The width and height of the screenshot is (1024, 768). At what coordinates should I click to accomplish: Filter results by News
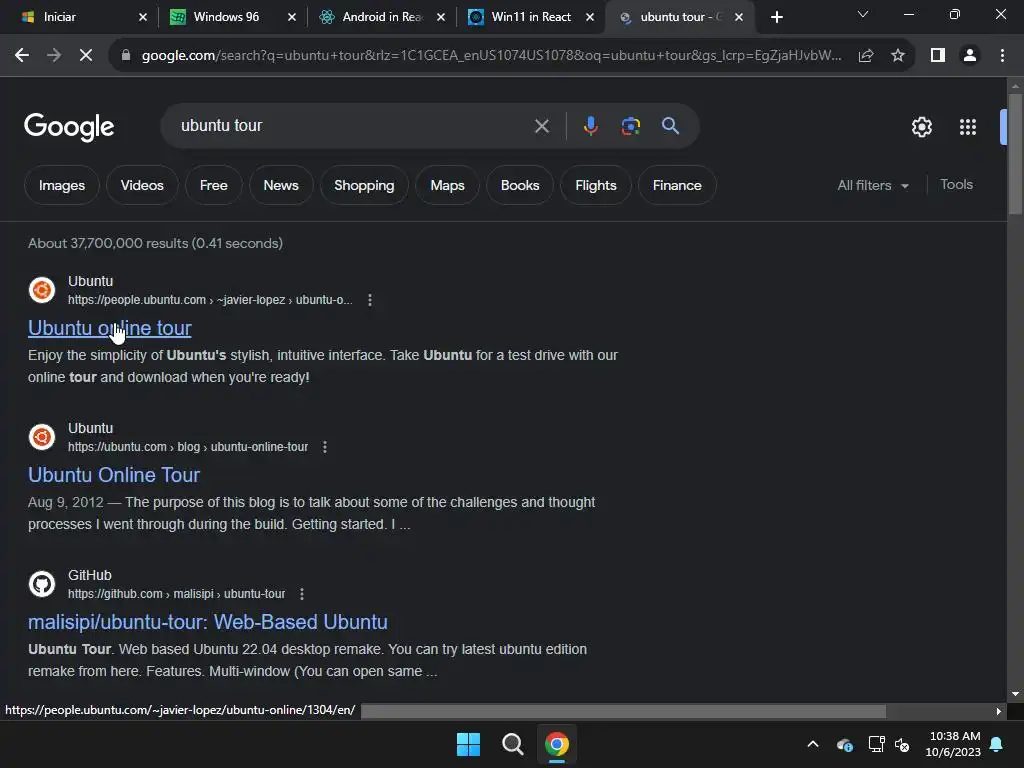pos(281,185)
